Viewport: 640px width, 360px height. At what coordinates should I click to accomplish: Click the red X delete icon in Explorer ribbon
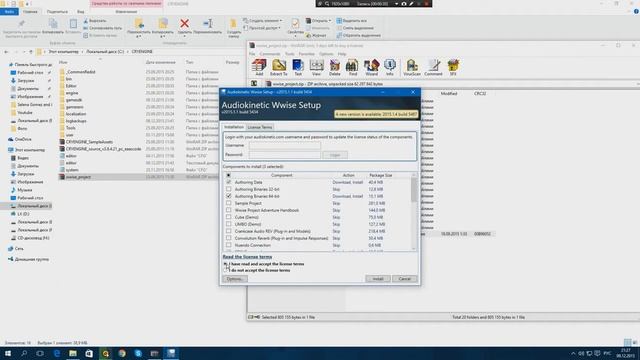click(184, 24)
